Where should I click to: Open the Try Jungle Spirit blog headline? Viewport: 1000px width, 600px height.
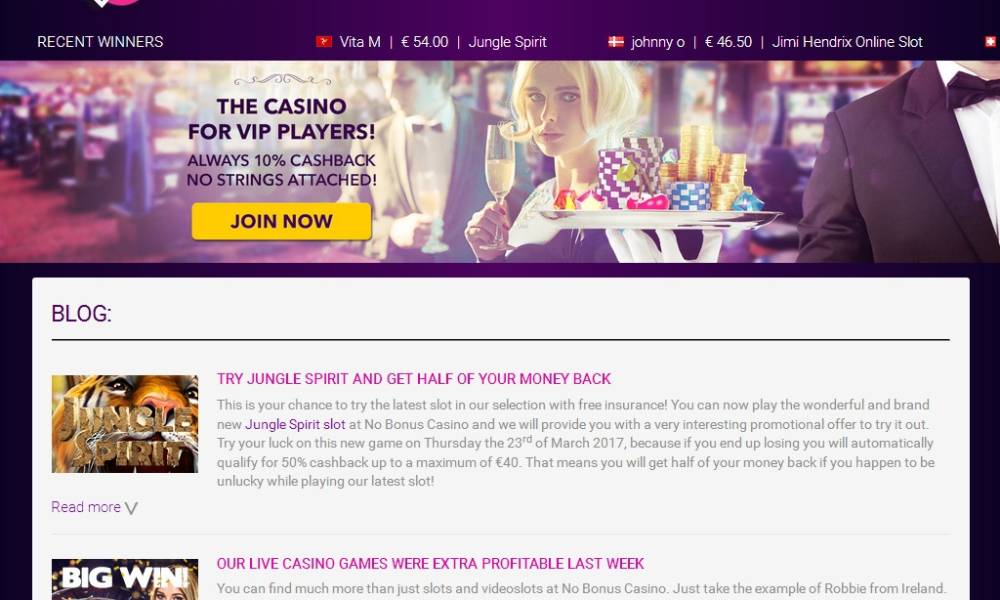[414, 379]
